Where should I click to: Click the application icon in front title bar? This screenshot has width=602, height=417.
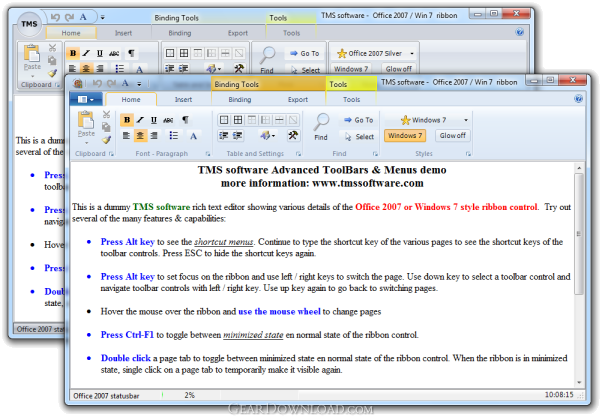pyautogui.click(x=78, y=83)
